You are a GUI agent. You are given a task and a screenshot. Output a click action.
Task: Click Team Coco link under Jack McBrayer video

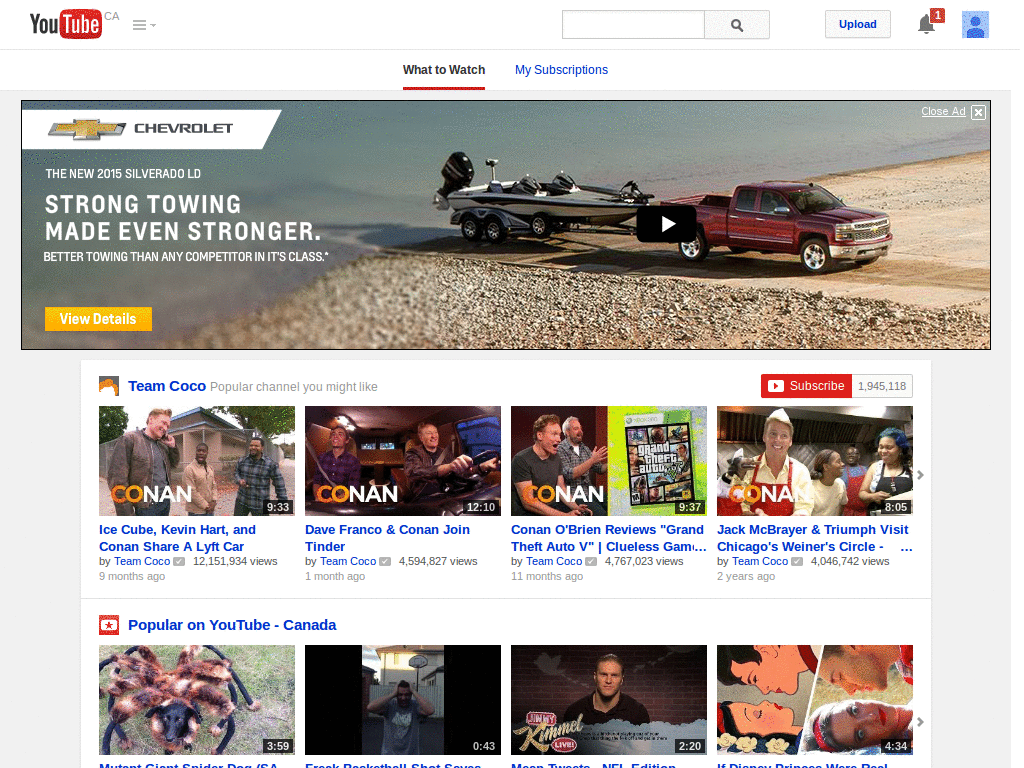click(760, 562)
